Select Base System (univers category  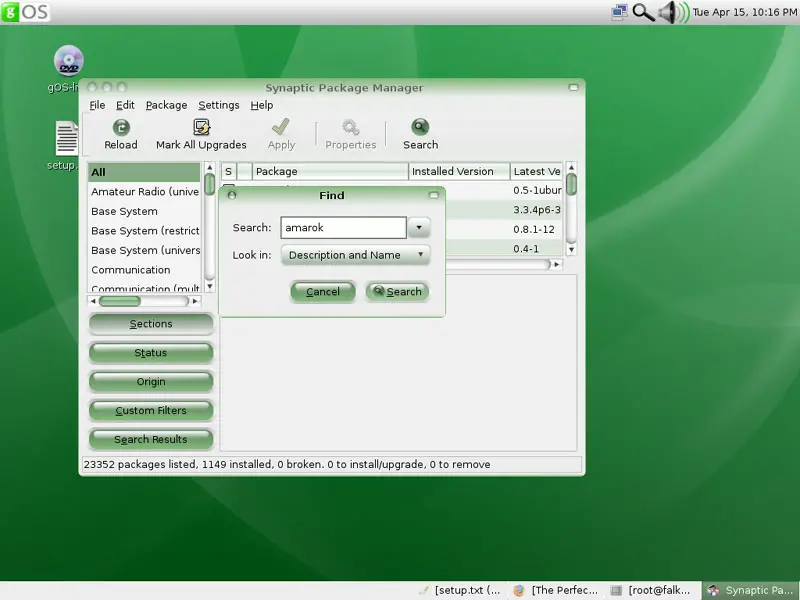(144, 251)
